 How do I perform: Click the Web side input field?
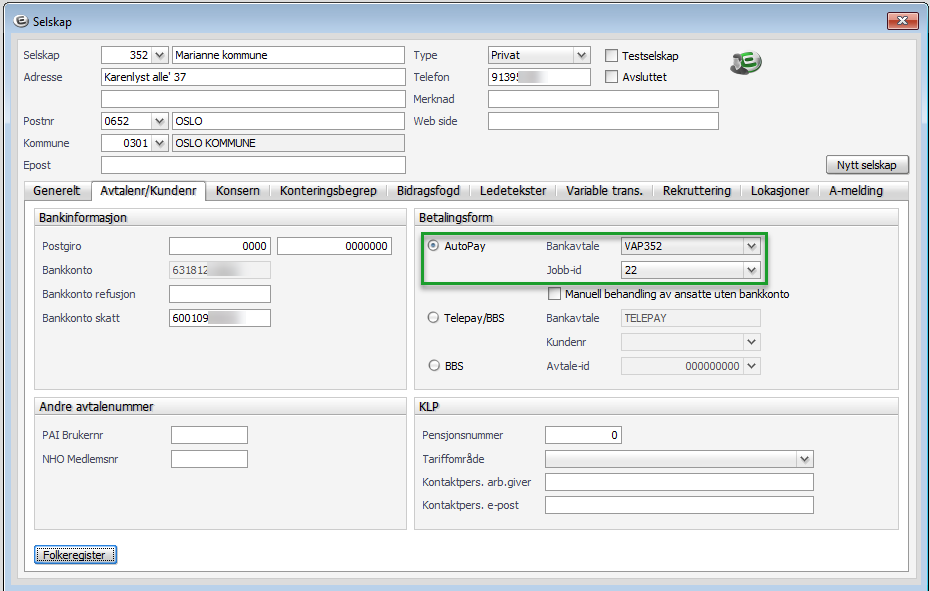coord(603,121)
